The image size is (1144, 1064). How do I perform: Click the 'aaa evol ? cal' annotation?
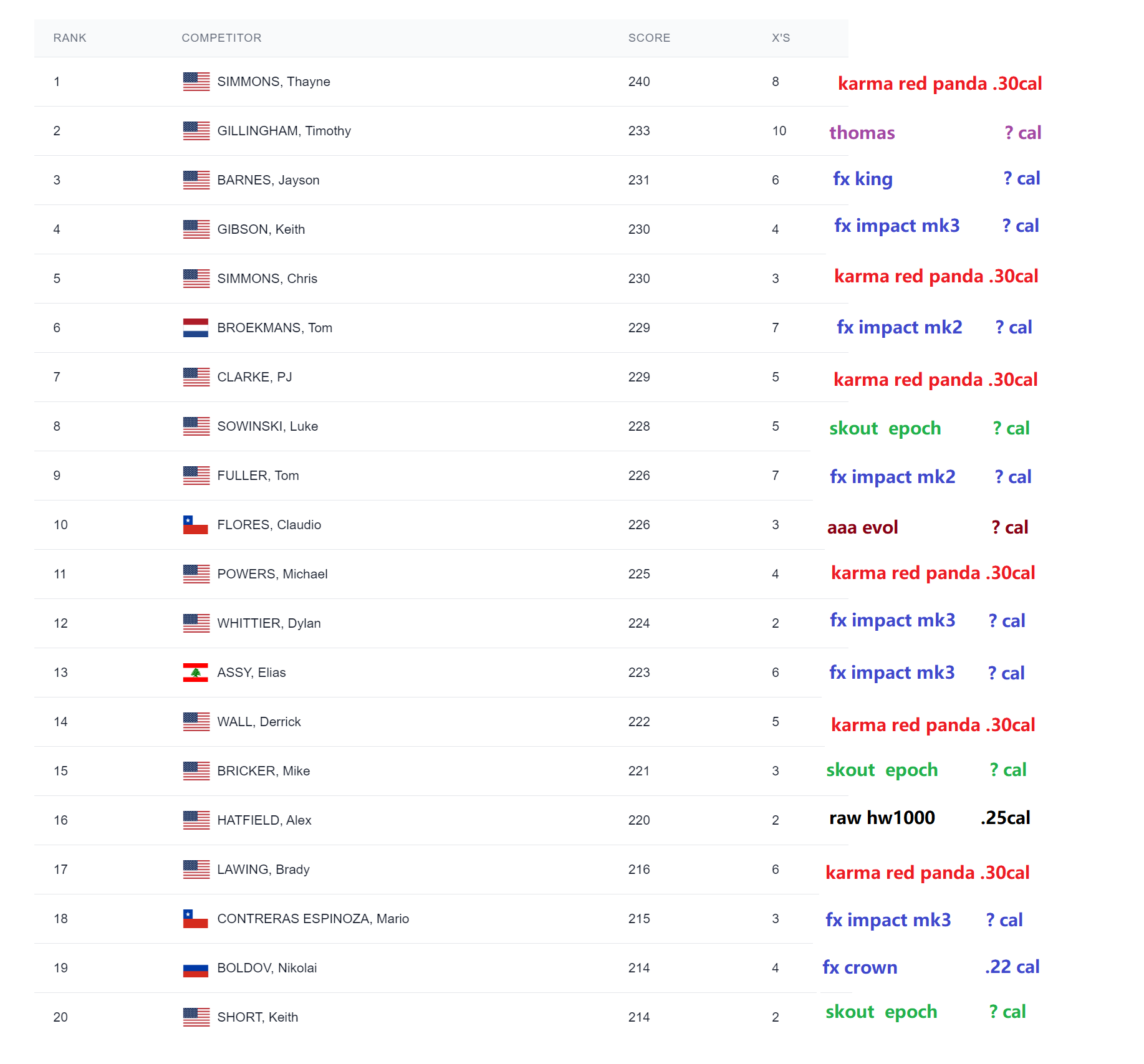point(928,527)
